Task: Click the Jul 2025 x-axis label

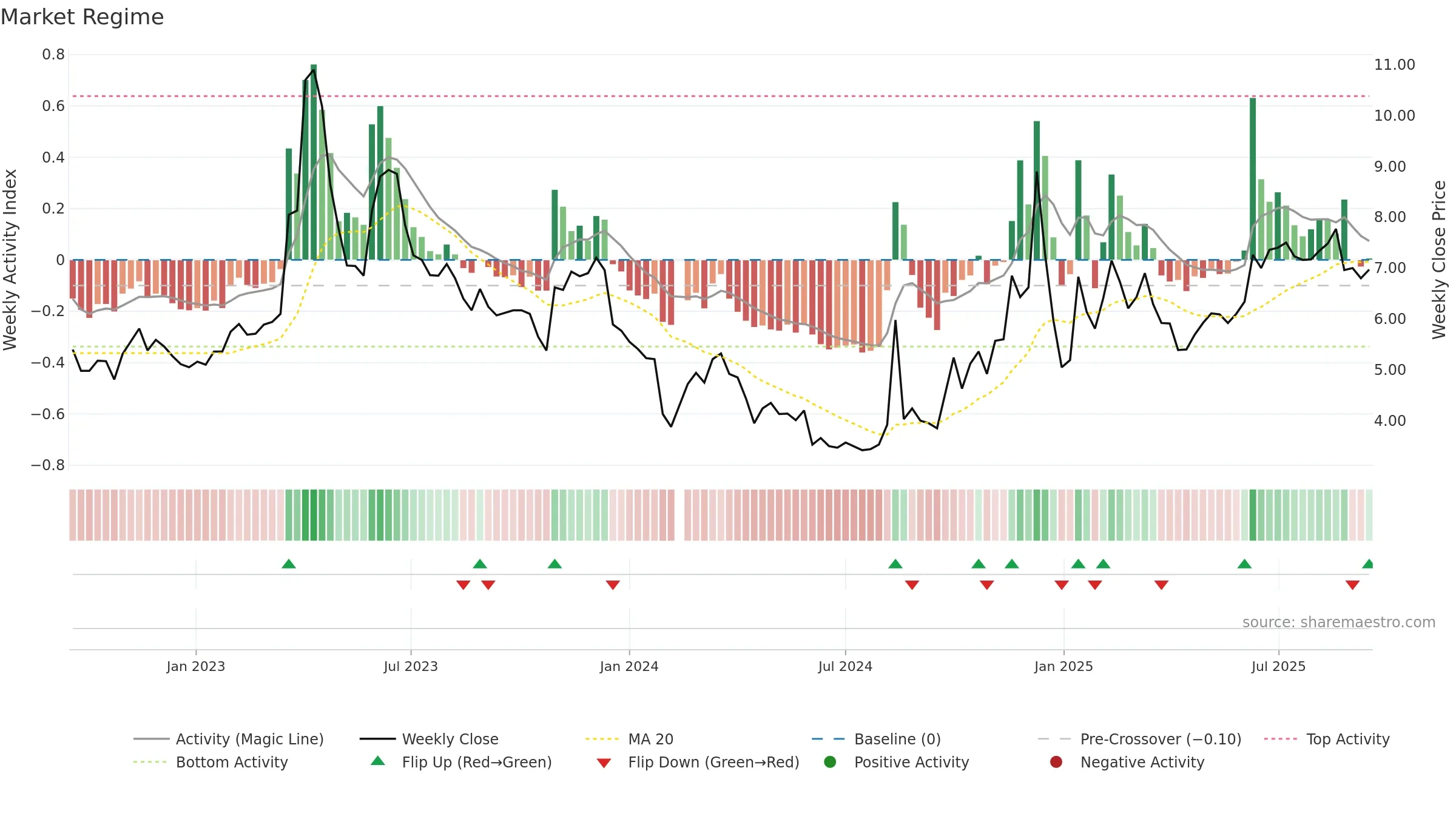Action: point(1278,666)
